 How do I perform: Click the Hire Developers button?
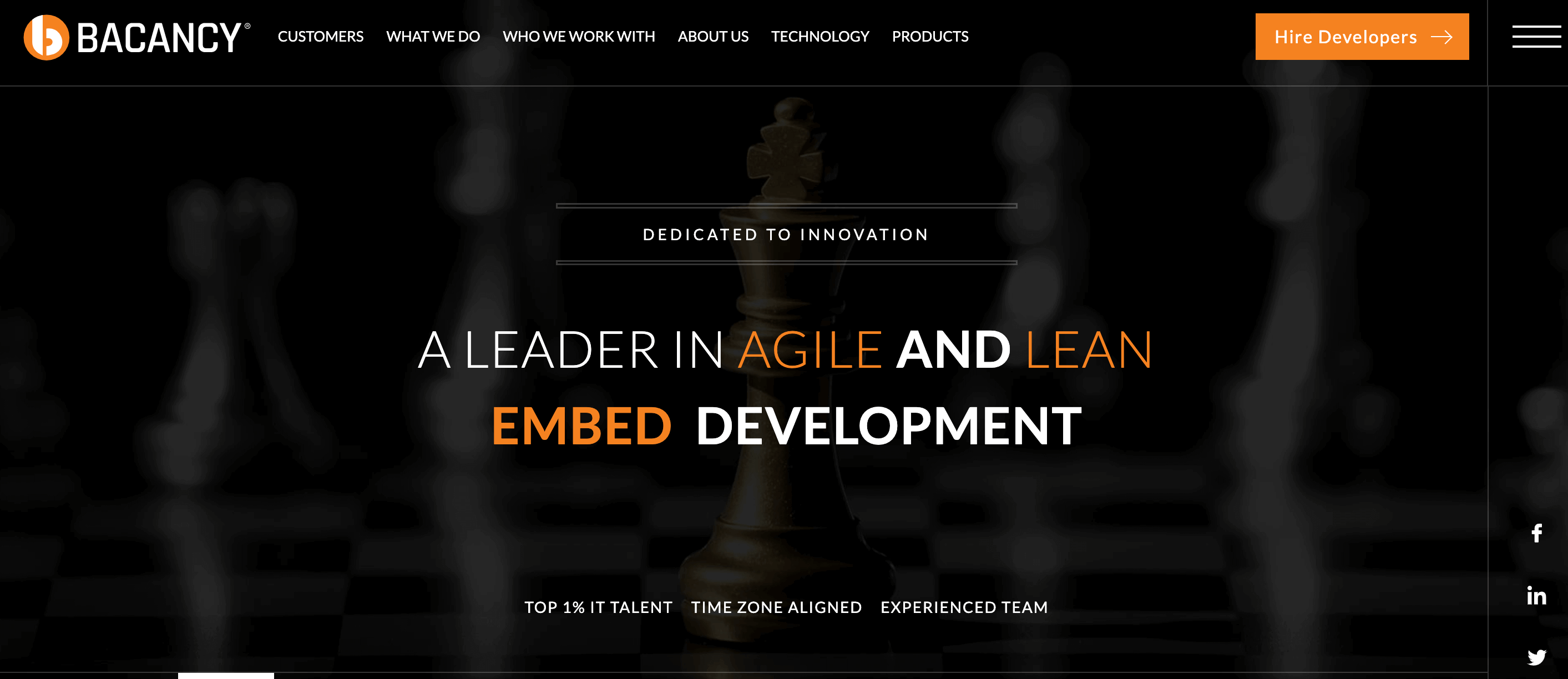coord(1361,37)
